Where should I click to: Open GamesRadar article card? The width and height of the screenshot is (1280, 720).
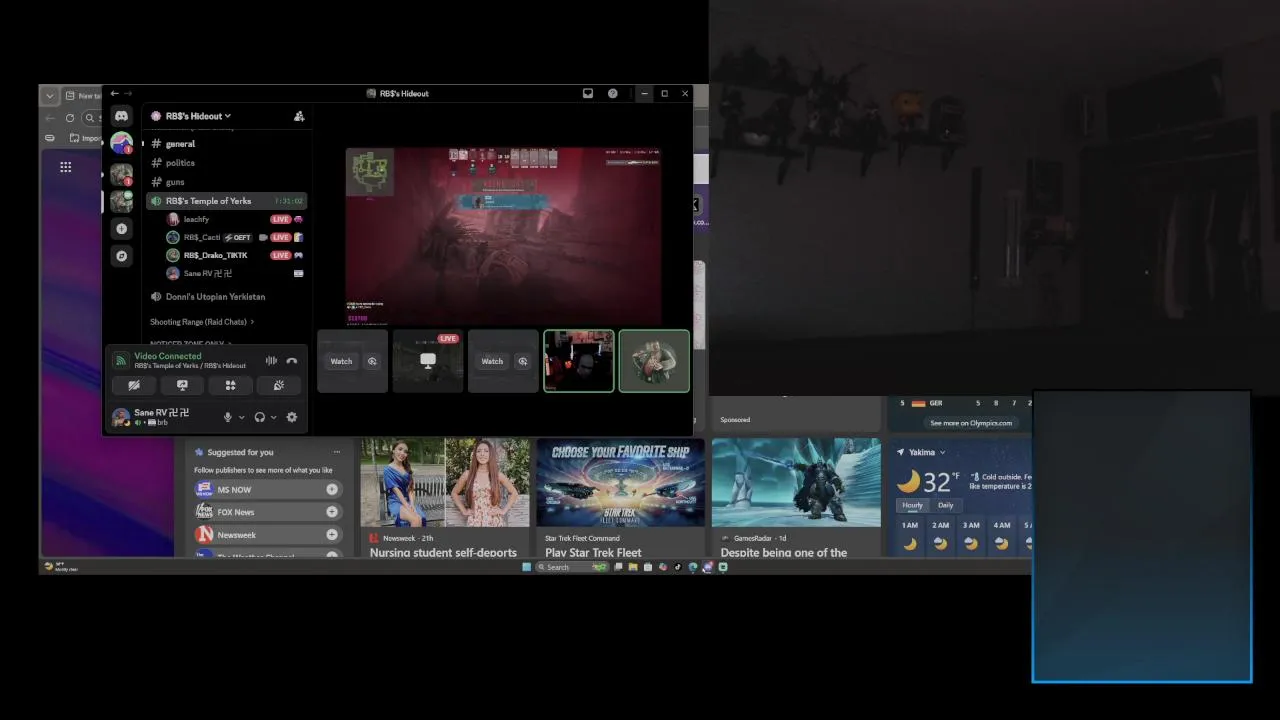(x=796, y=498)
